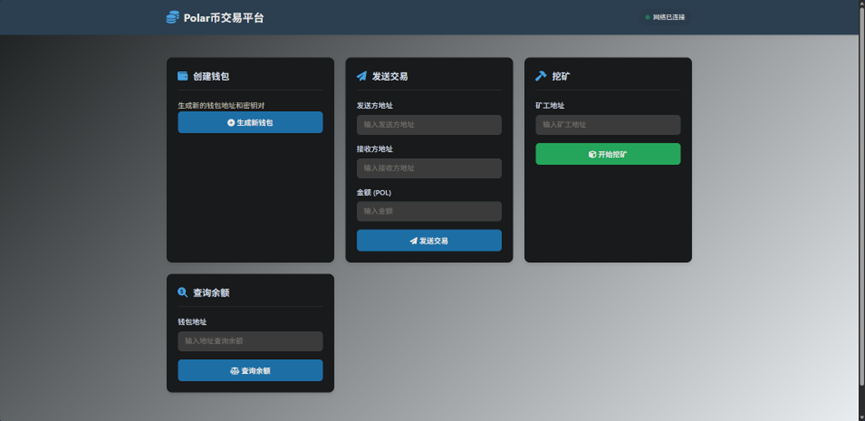Click the 生成新的钱包地址和密钥对 description
This screenshot has width=865, height=421.
(x=221, y=105)
